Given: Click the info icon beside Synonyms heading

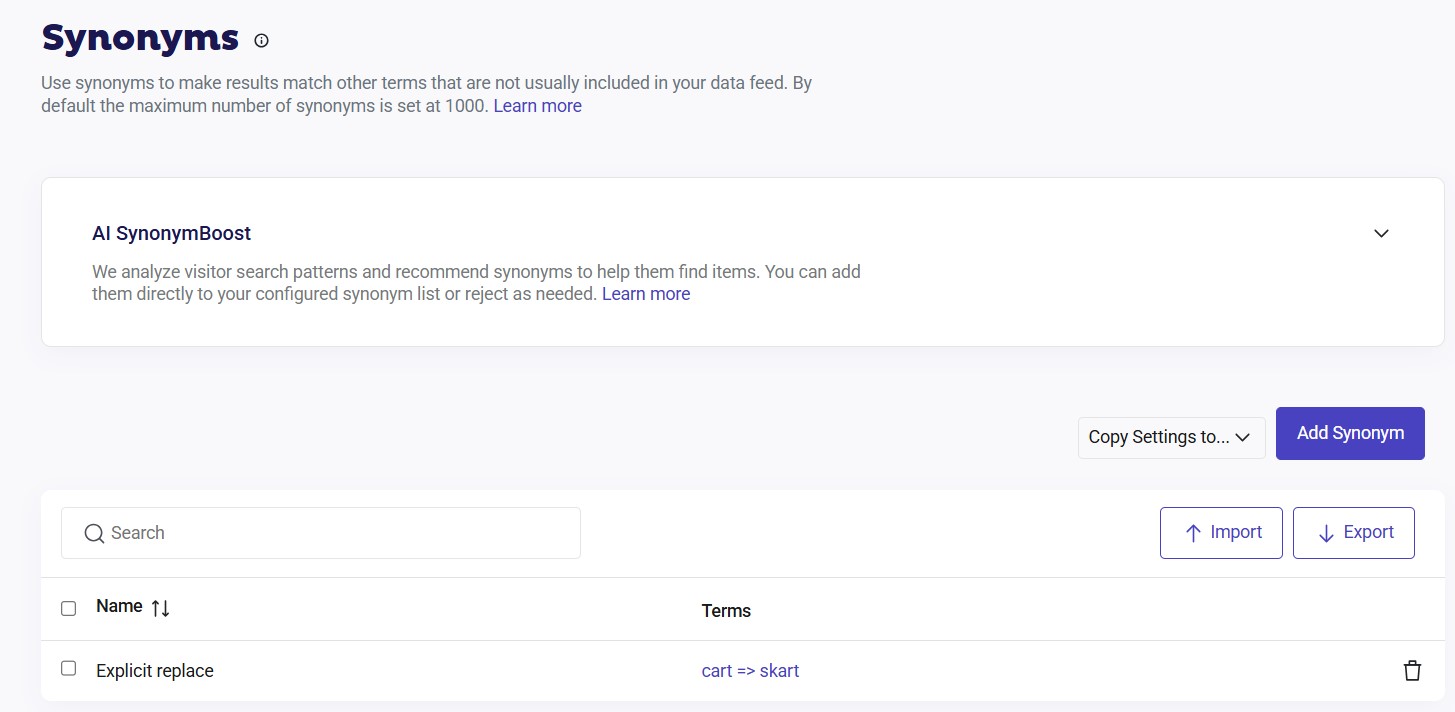Looking at the screenshot, I should [x=261, y=41].
